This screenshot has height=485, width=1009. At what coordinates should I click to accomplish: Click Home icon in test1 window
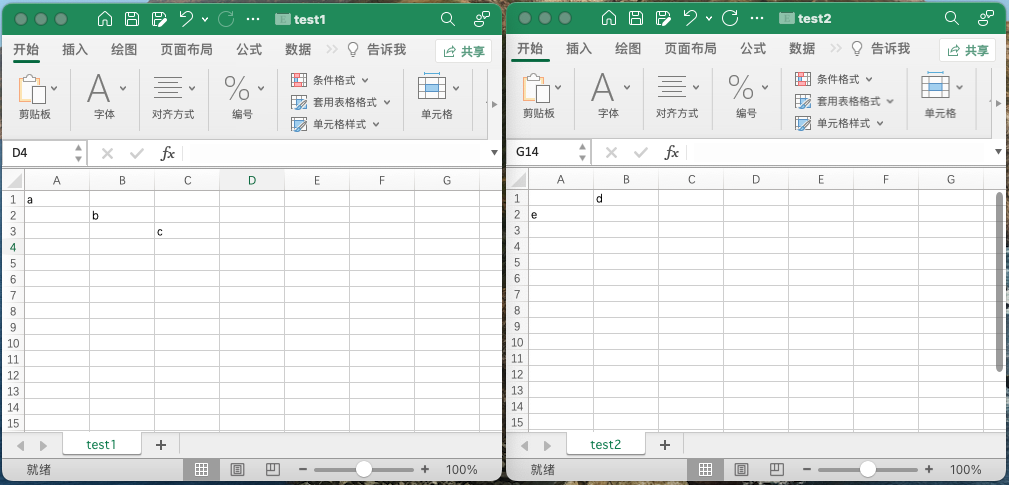point(104,19)
